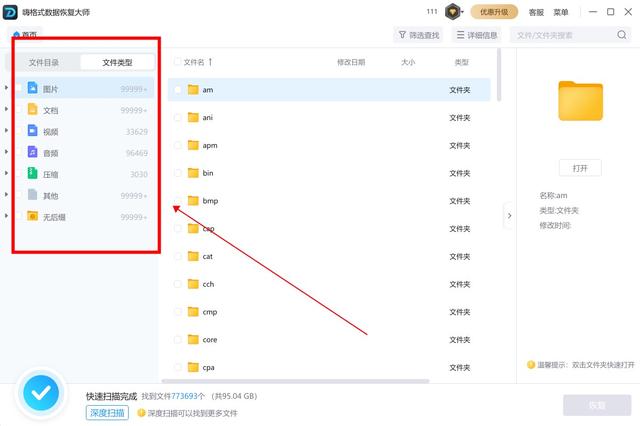Tick the checkbox for 音频 category
Screen dimensions: 640x426
coord(19,152)
